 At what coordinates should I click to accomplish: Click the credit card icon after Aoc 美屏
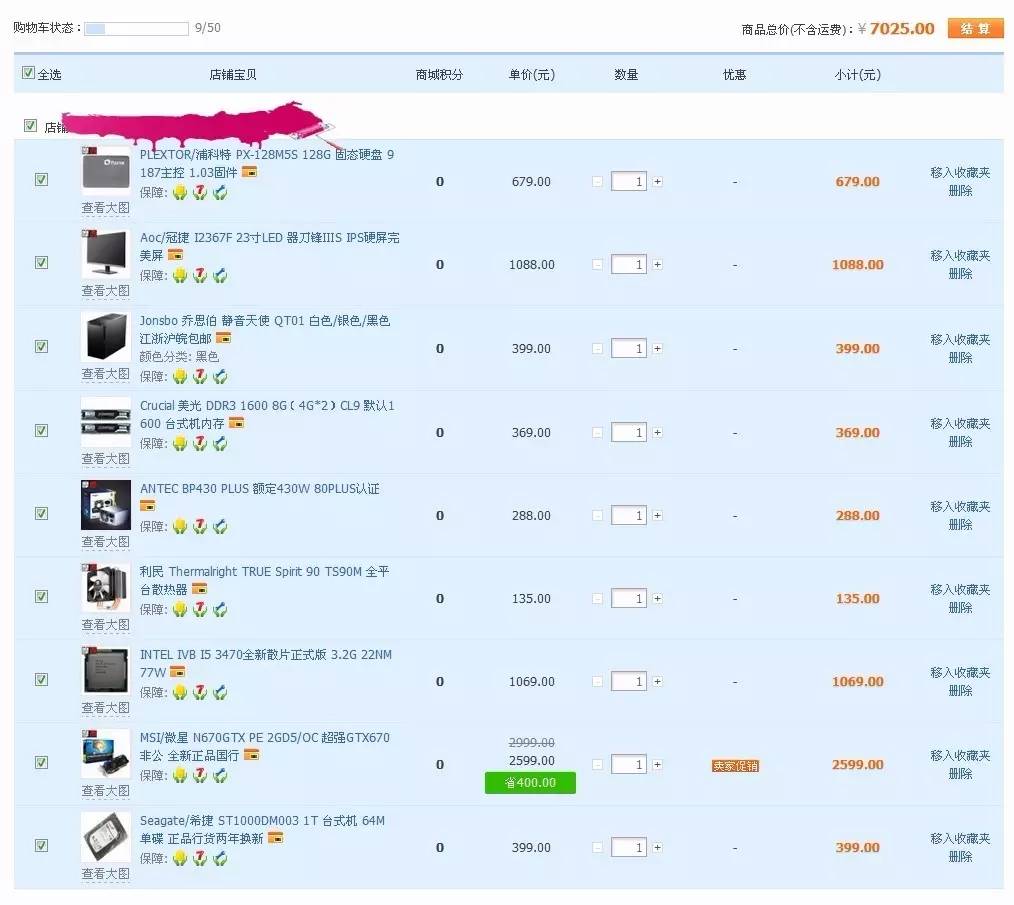[175, 255]
